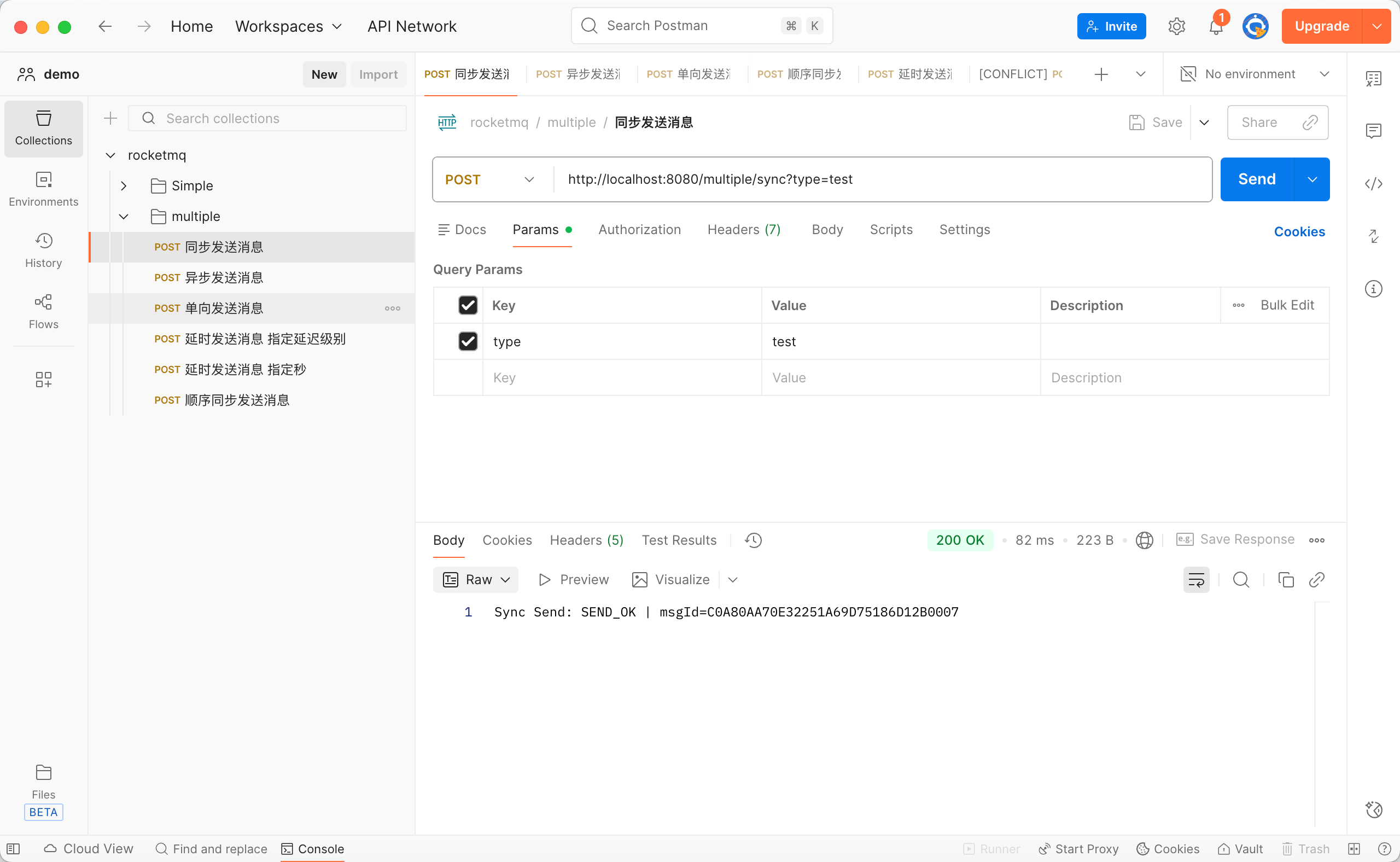The height and width of the screenshot is (862, 1400).
Task: Open the No environment selector
Action: point(1253,74)
